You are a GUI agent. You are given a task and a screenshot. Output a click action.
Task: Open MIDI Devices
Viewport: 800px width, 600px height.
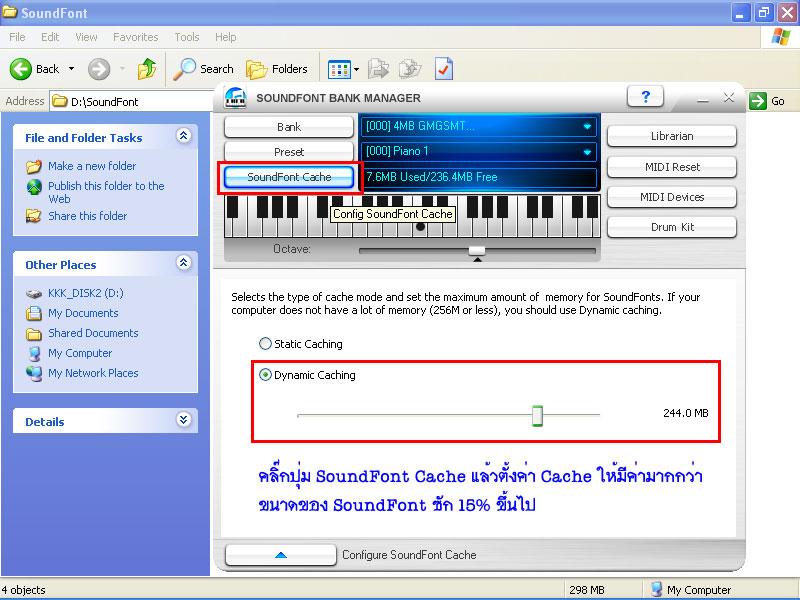(x=672, y=197)
